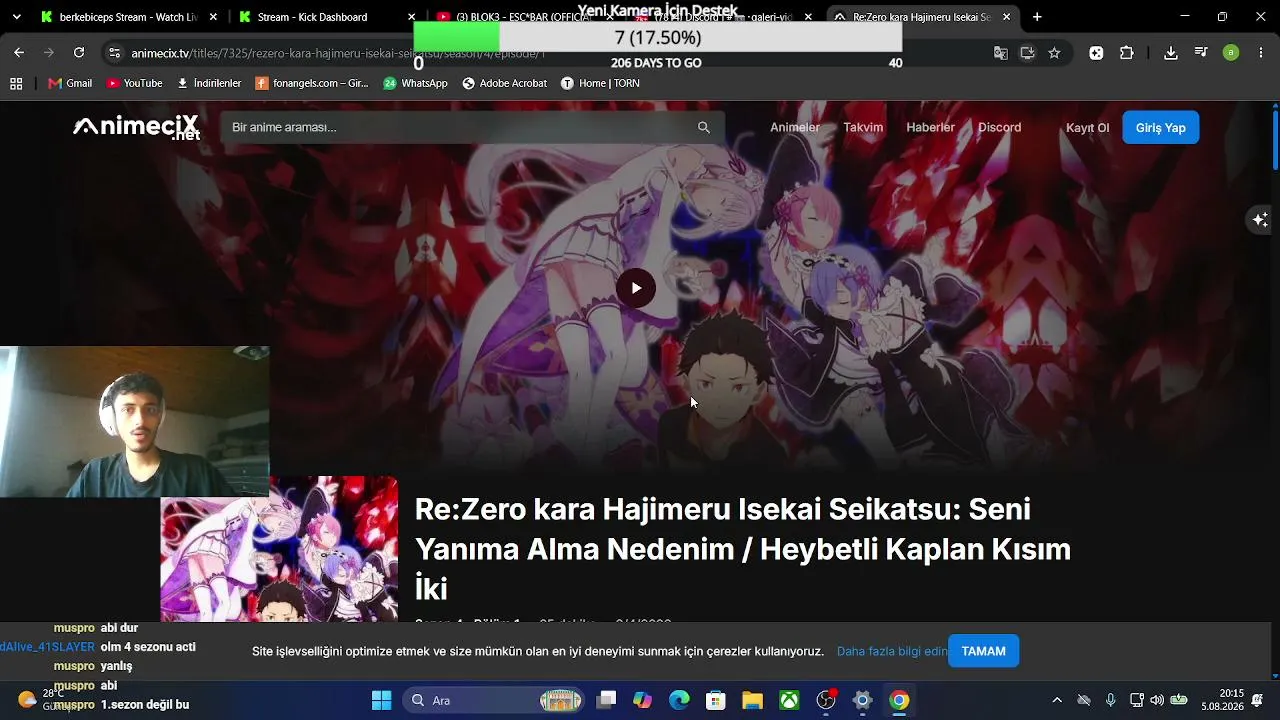1280x720 pixels.
Task: Open the Chrome profile avatar
Action: 1231,53
